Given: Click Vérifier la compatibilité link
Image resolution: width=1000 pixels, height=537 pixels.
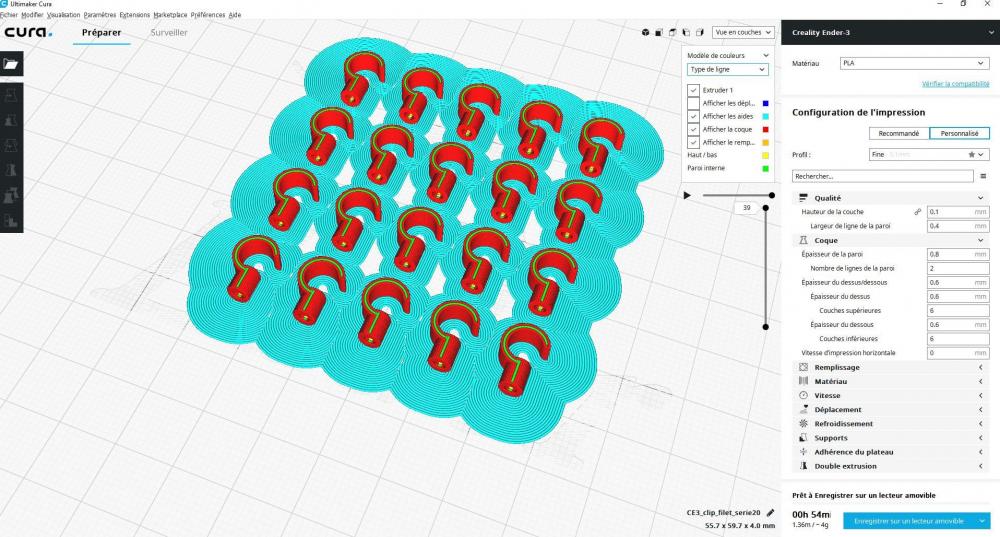Looking at the screenshot, I should coord(955,84).
